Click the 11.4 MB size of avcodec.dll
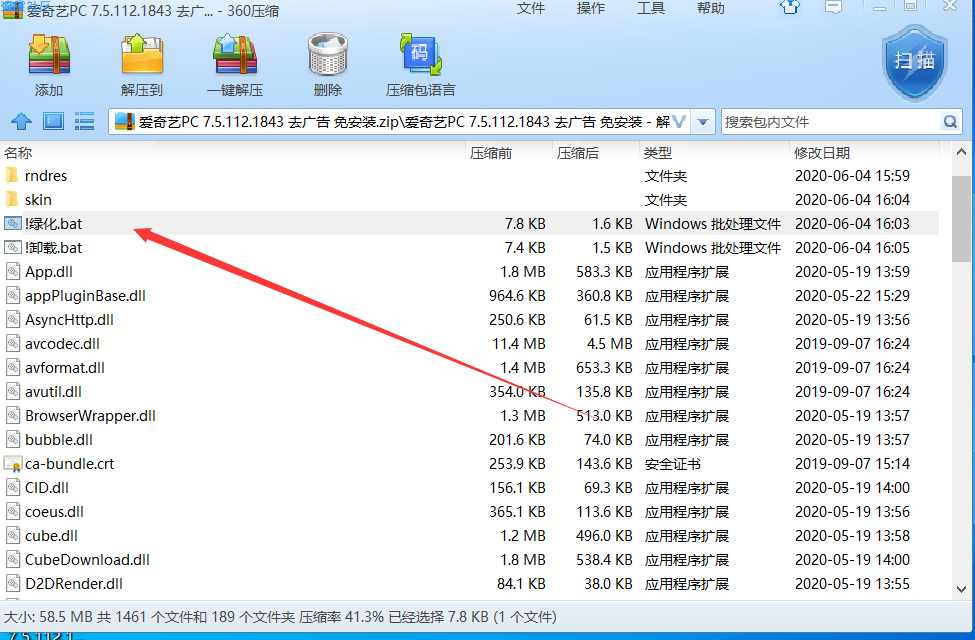 click(519, 344)
